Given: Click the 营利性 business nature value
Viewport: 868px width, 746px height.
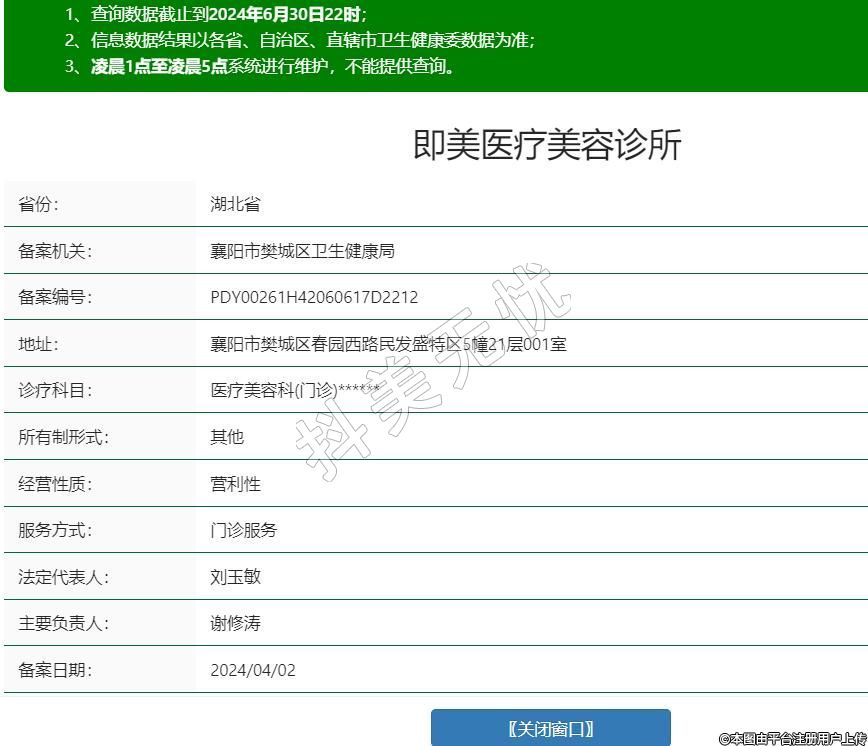Looking at the screenshot, I should click(x=235, y=484).
